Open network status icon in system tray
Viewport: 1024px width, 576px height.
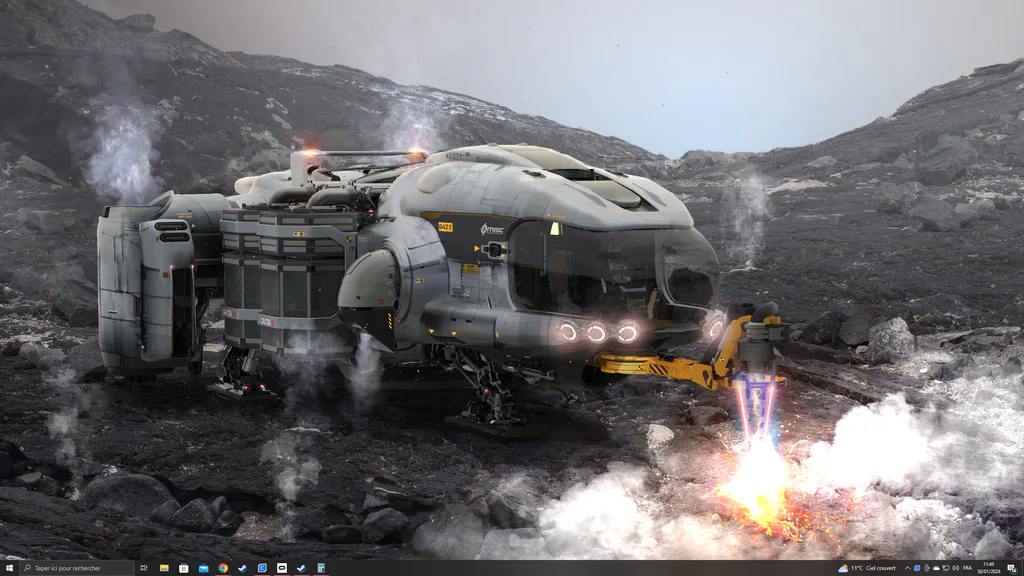(x=946, y=568)
